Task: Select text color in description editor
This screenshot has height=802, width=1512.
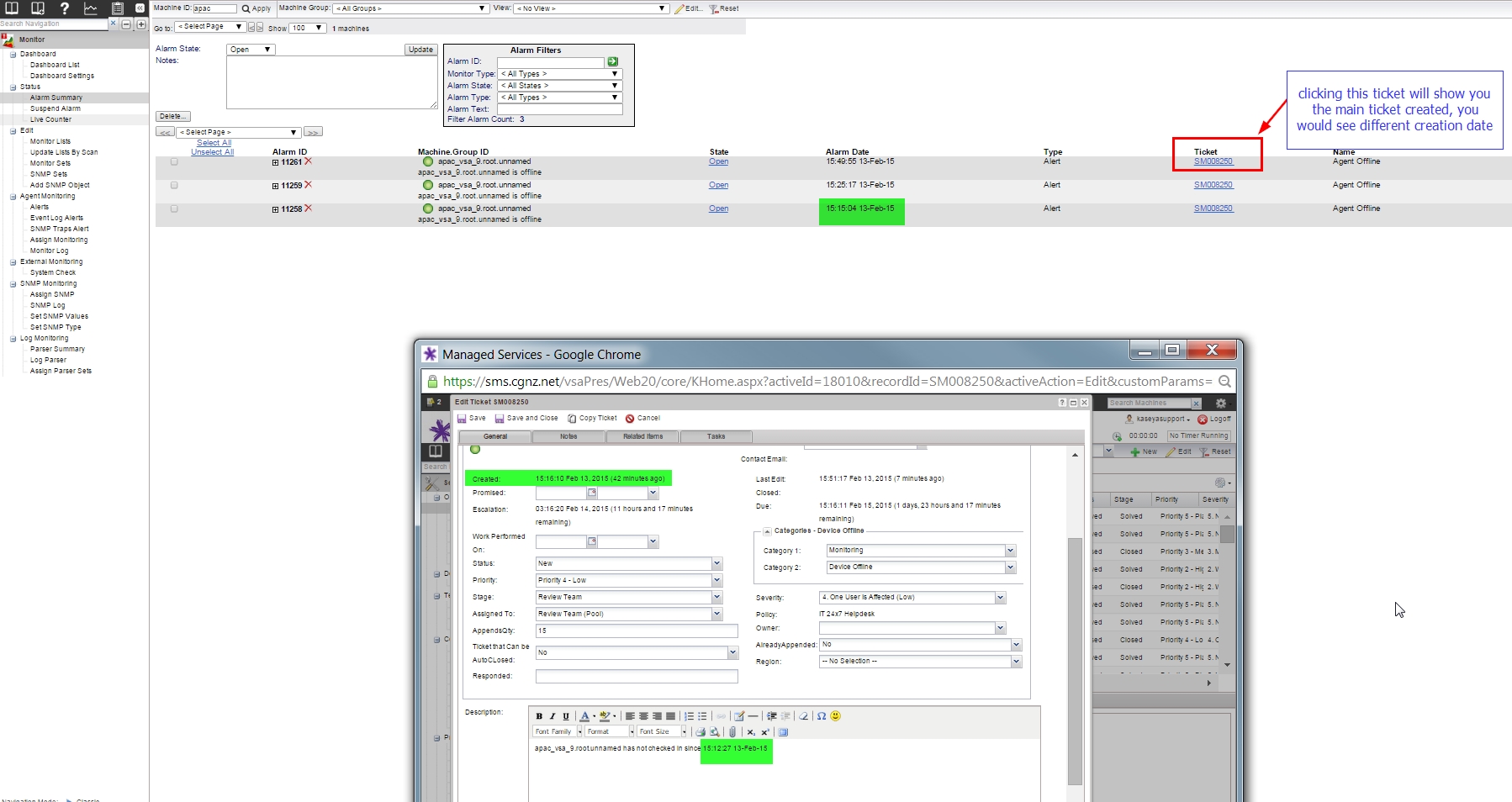Action: pos(584,716)
